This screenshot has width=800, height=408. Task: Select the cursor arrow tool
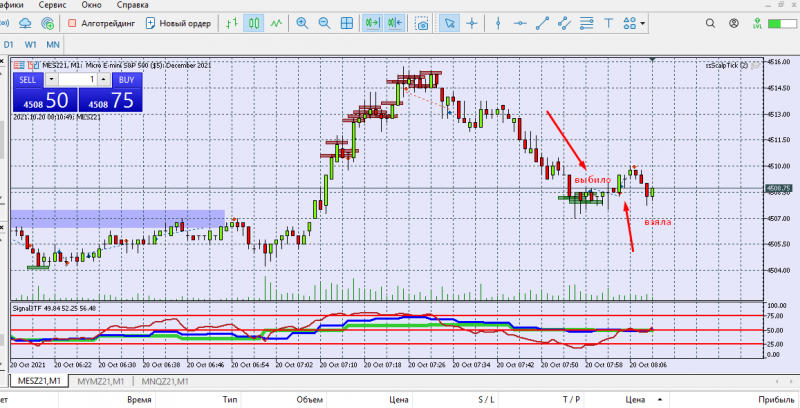click(x=449, y=23)
